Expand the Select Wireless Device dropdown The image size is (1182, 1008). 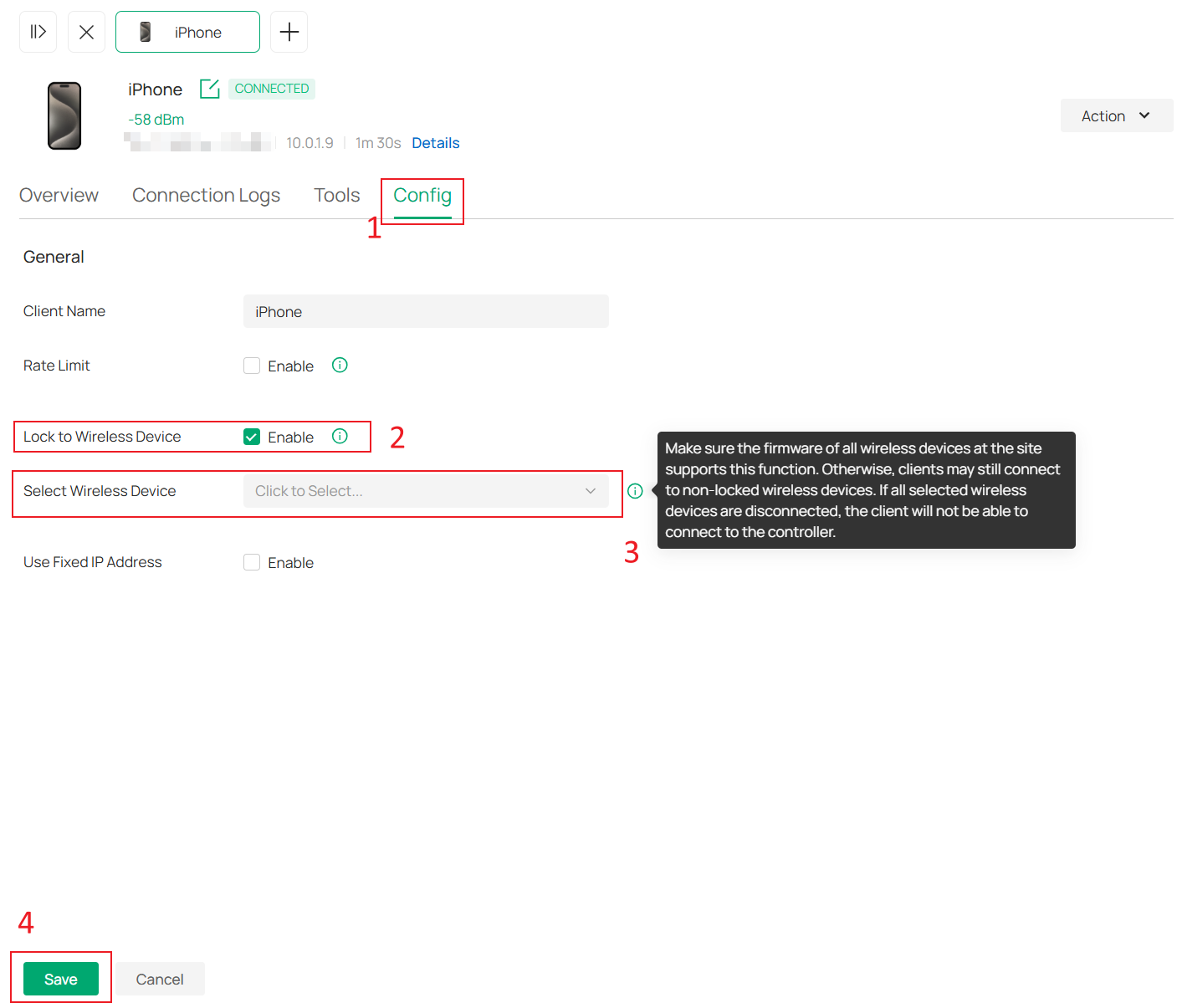click(x=426, y=491)
